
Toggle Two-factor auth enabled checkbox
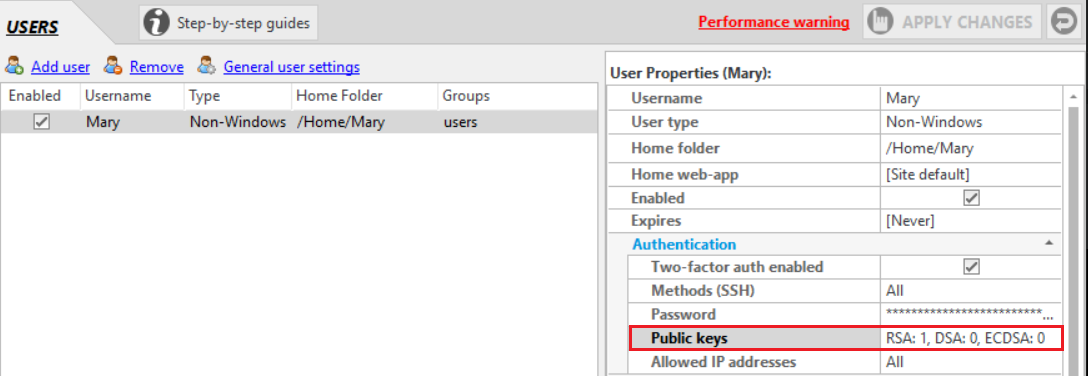[x=971, y=266]
